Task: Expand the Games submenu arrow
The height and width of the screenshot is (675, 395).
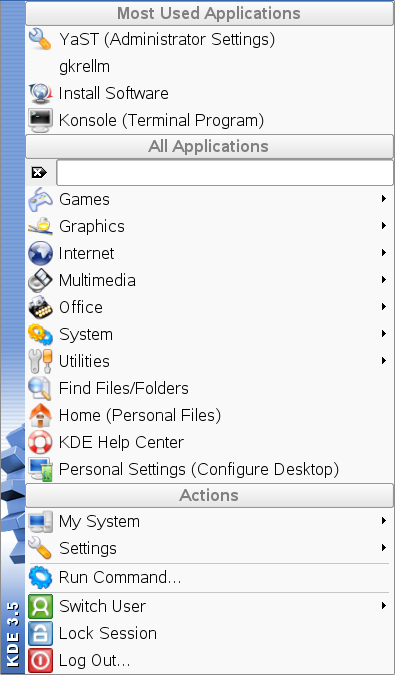Action: pos(383,199)
